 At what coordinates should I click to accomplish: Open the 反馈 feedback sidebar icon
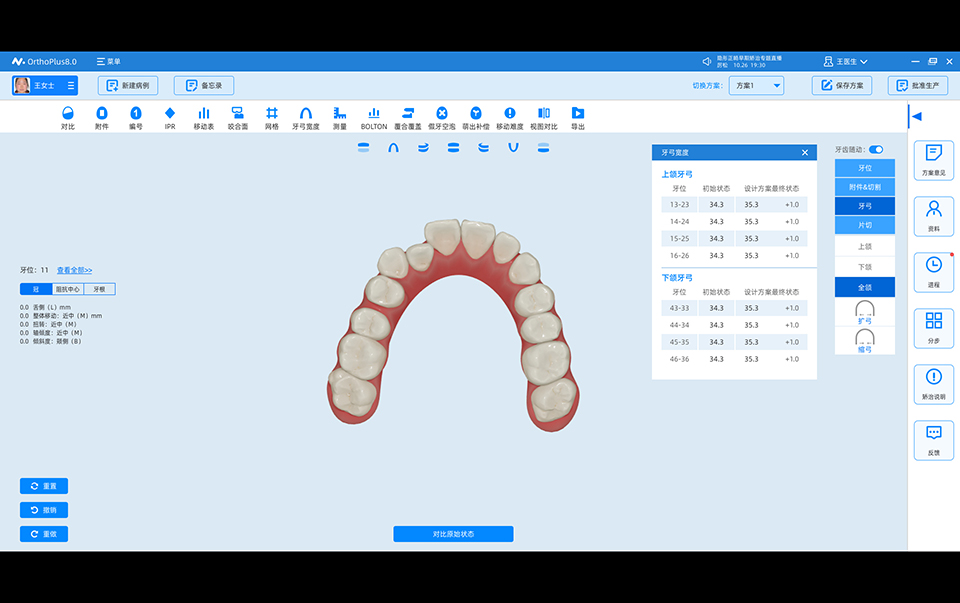coord(933,440)
